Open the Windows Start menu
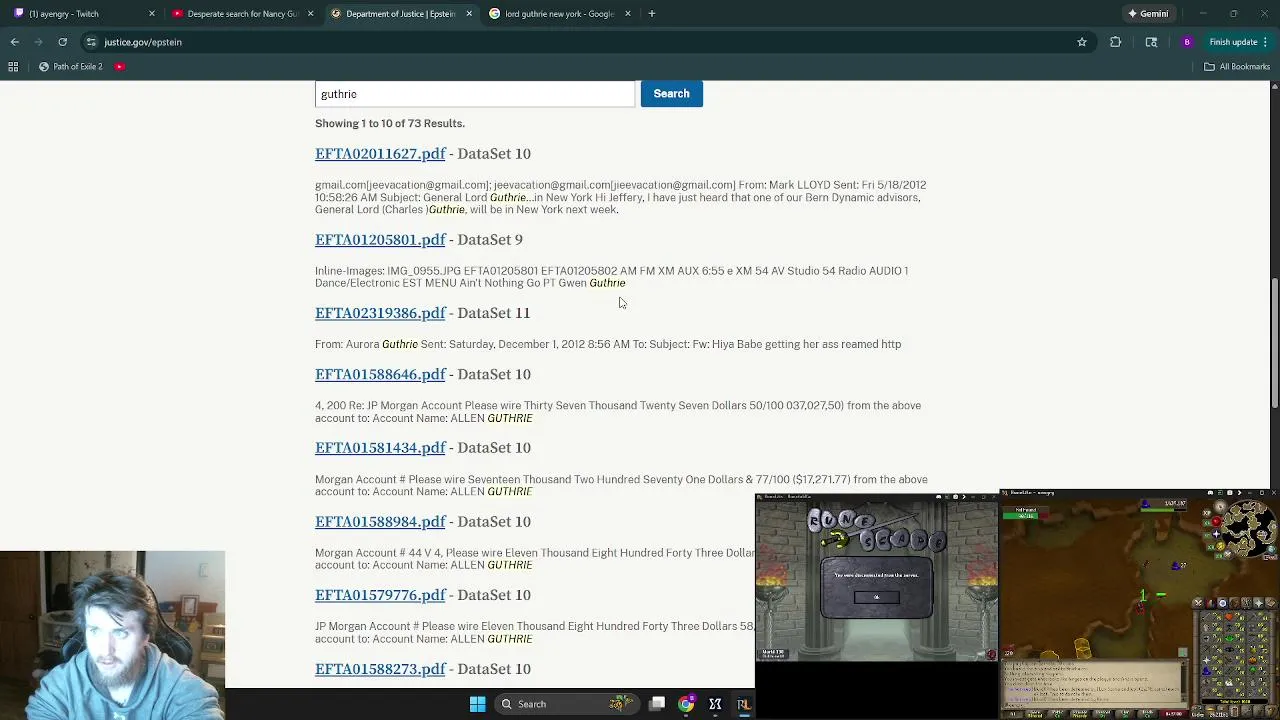Image resolution: width=1280 pixels, height=720 pixels. (477, 704)
